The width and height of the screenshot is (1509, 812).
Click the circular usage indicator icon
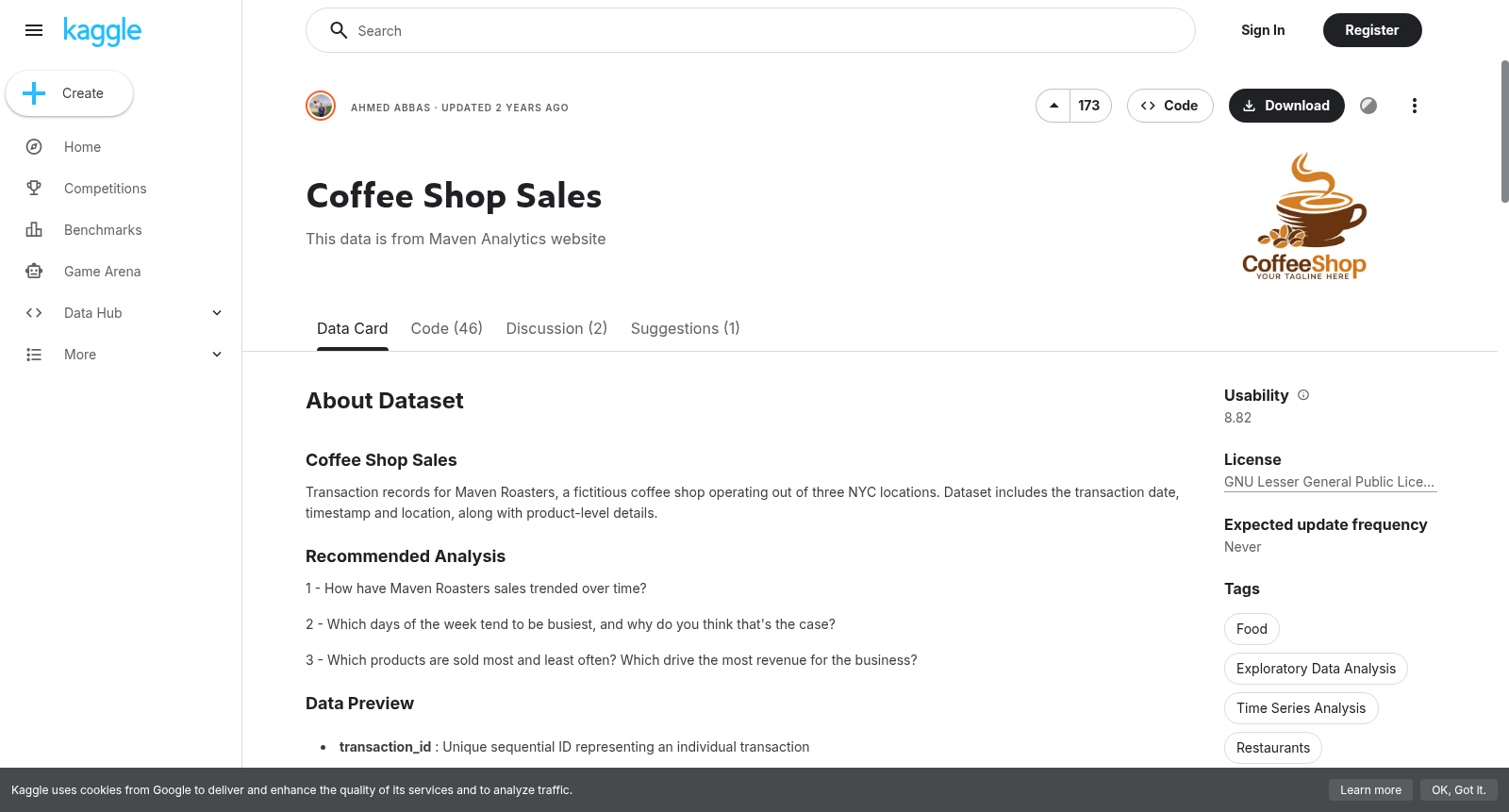[x=1368, y=106]
